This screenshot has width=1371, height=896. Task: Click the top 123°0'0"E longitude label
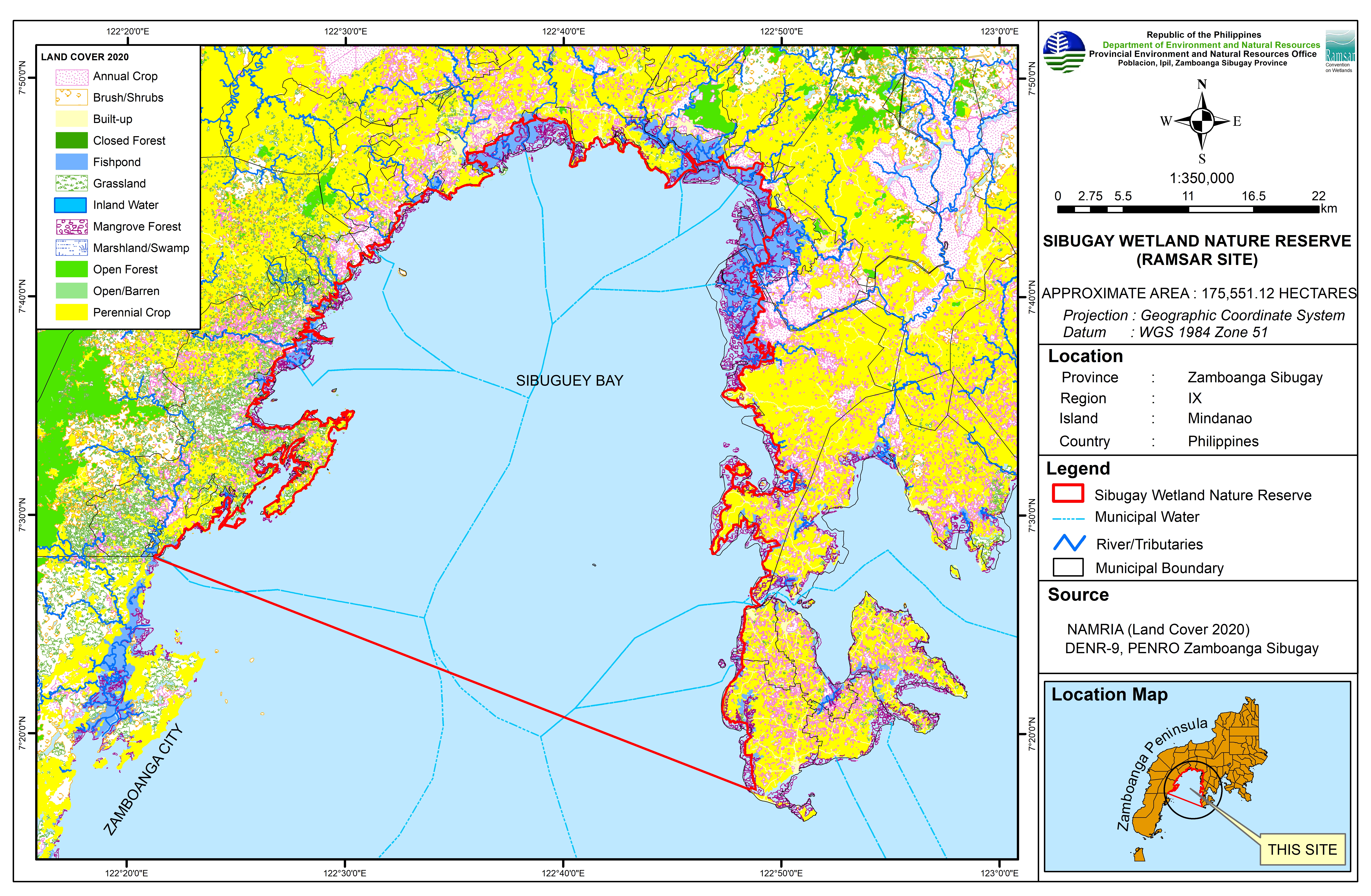click(999, 32)
